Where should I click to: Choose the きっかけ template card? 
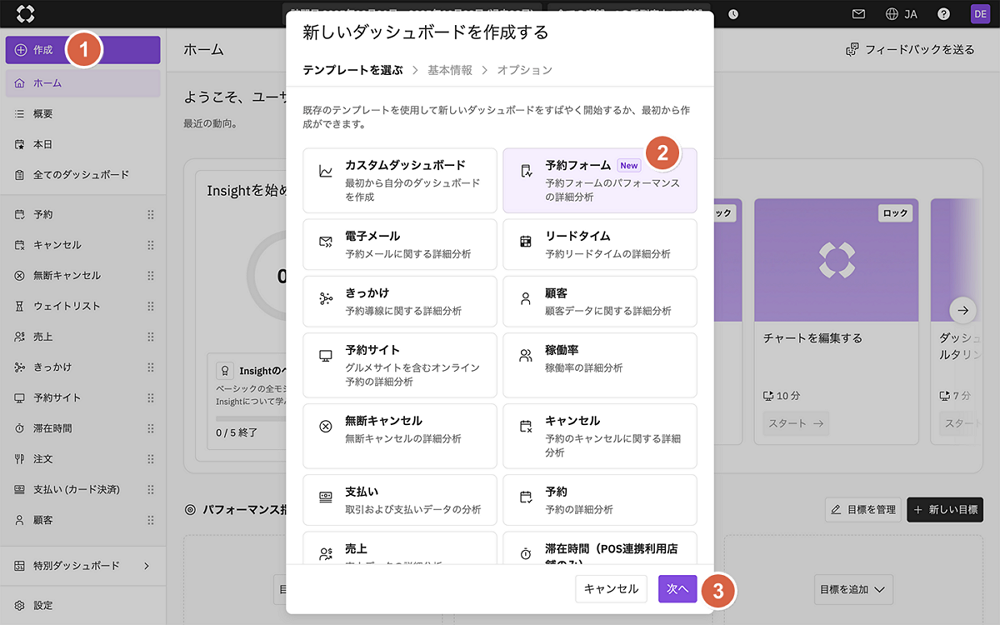pos(400,301)
